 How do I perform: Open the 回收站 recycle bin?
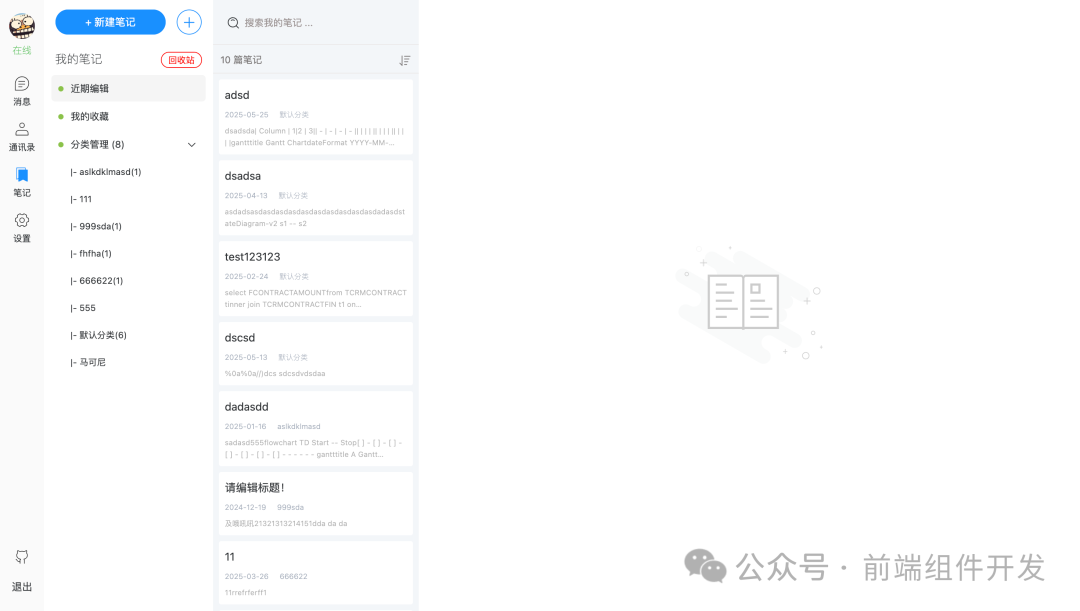click(x=181, y=60)
